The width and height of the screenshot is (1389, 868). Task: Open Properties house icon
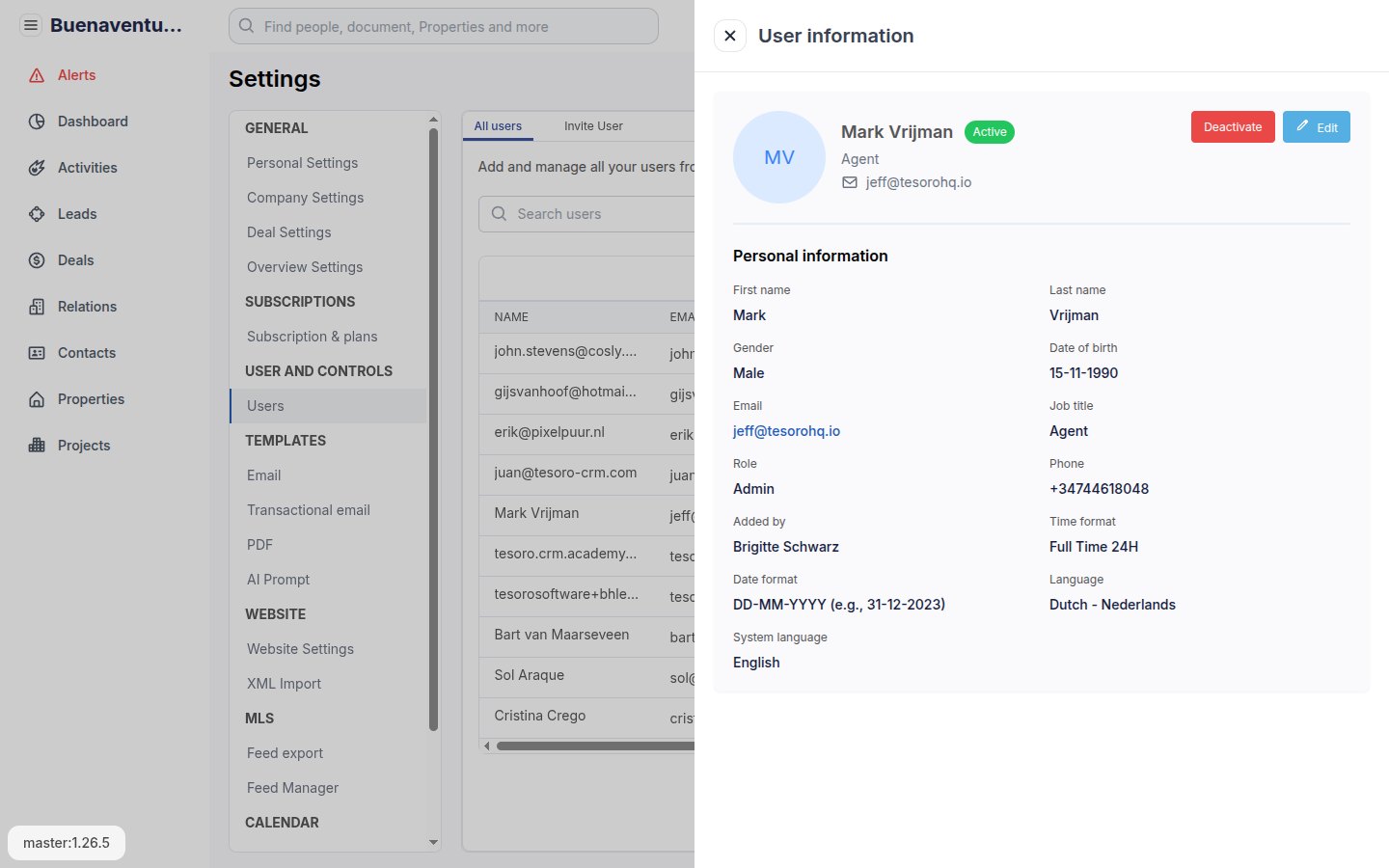pyautogui.click(x=37, y=399)
